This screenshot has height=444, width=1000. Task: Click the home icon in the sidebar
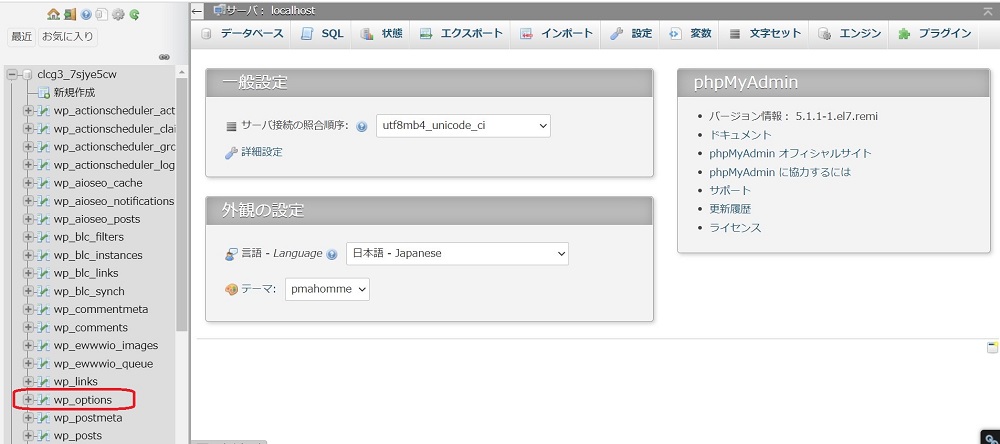pos(53,14)
